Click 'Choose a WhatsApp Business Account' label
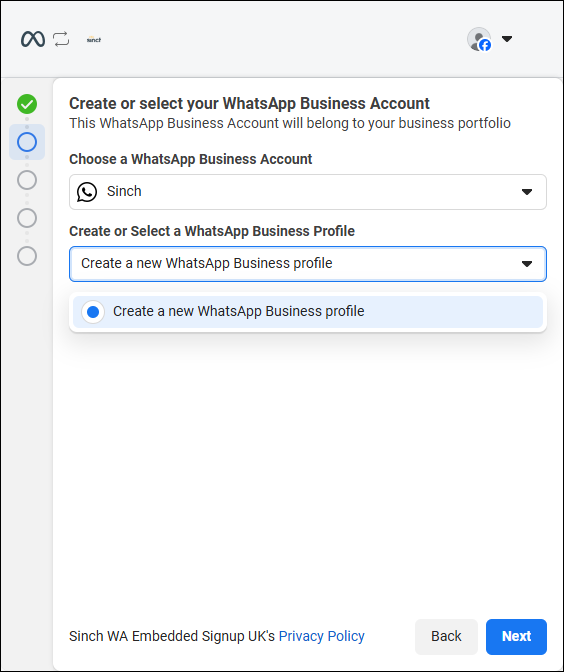Viewport: 564px width, 672px height. pos(191,159)
